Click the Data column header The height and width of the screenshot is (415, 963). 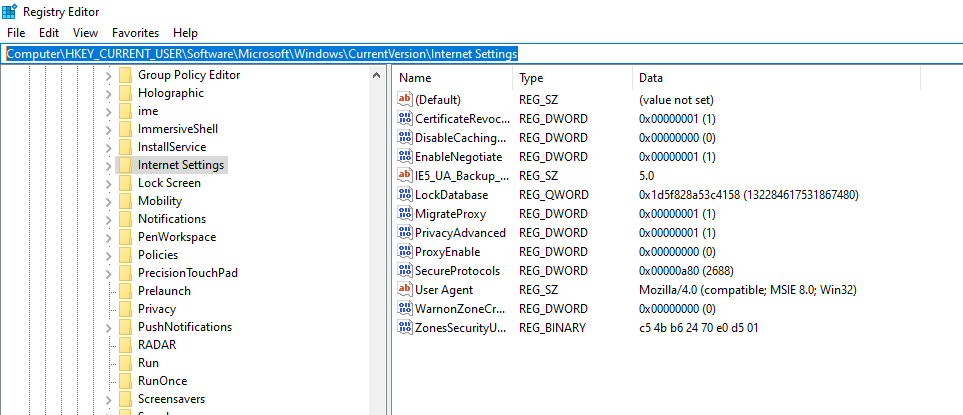point(650,78)
